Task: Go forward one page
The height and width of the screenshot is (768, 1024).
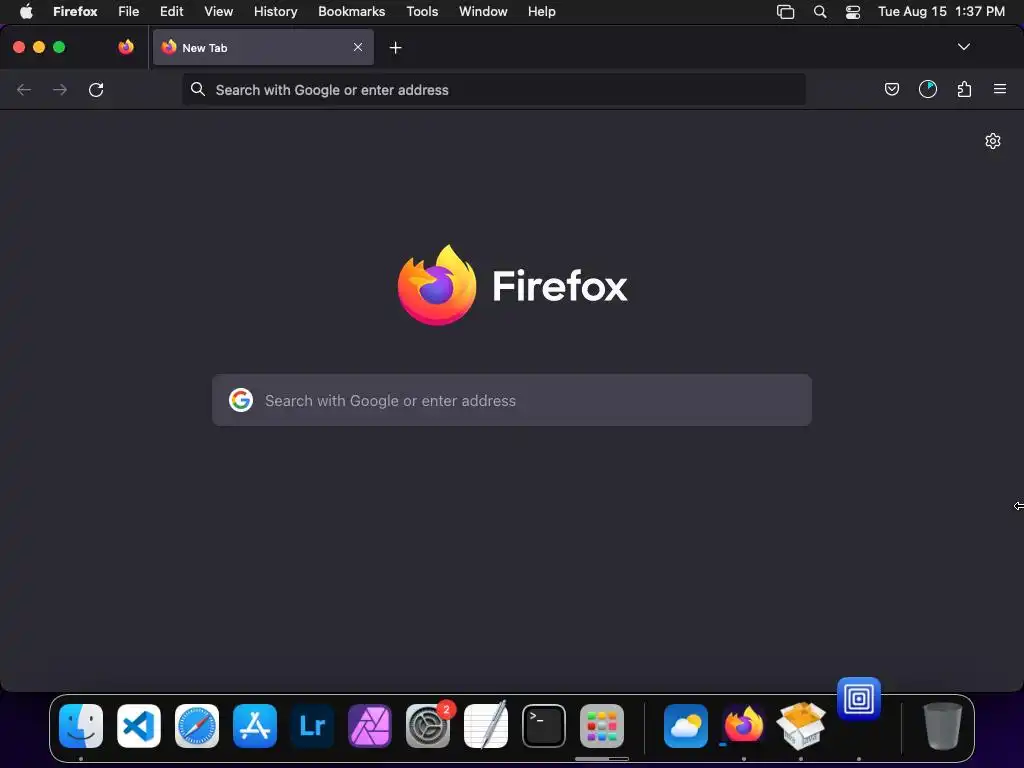Action: pos(60,89)
